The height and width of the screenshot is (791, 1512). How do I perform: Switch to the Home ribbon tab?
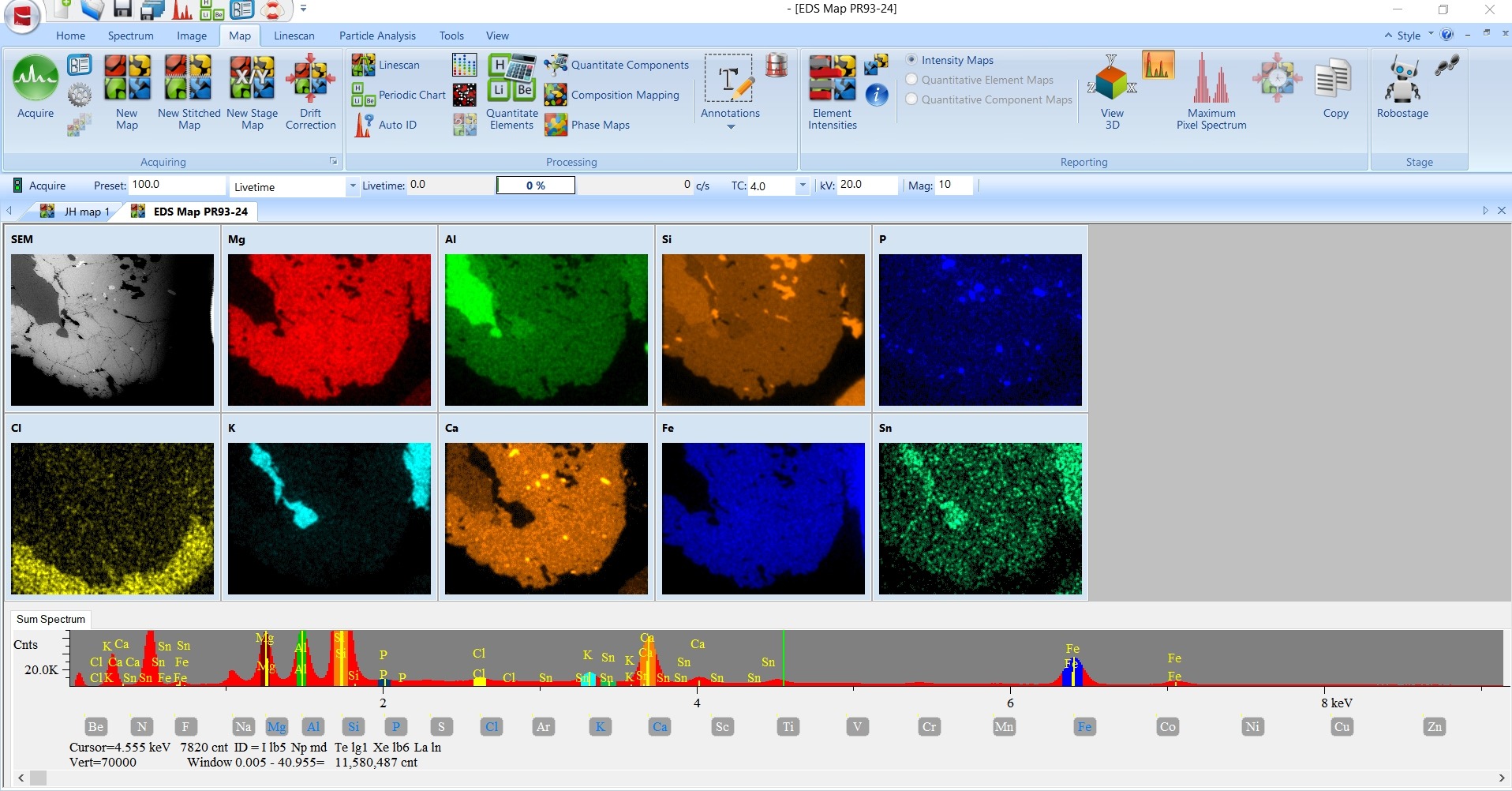70,36
